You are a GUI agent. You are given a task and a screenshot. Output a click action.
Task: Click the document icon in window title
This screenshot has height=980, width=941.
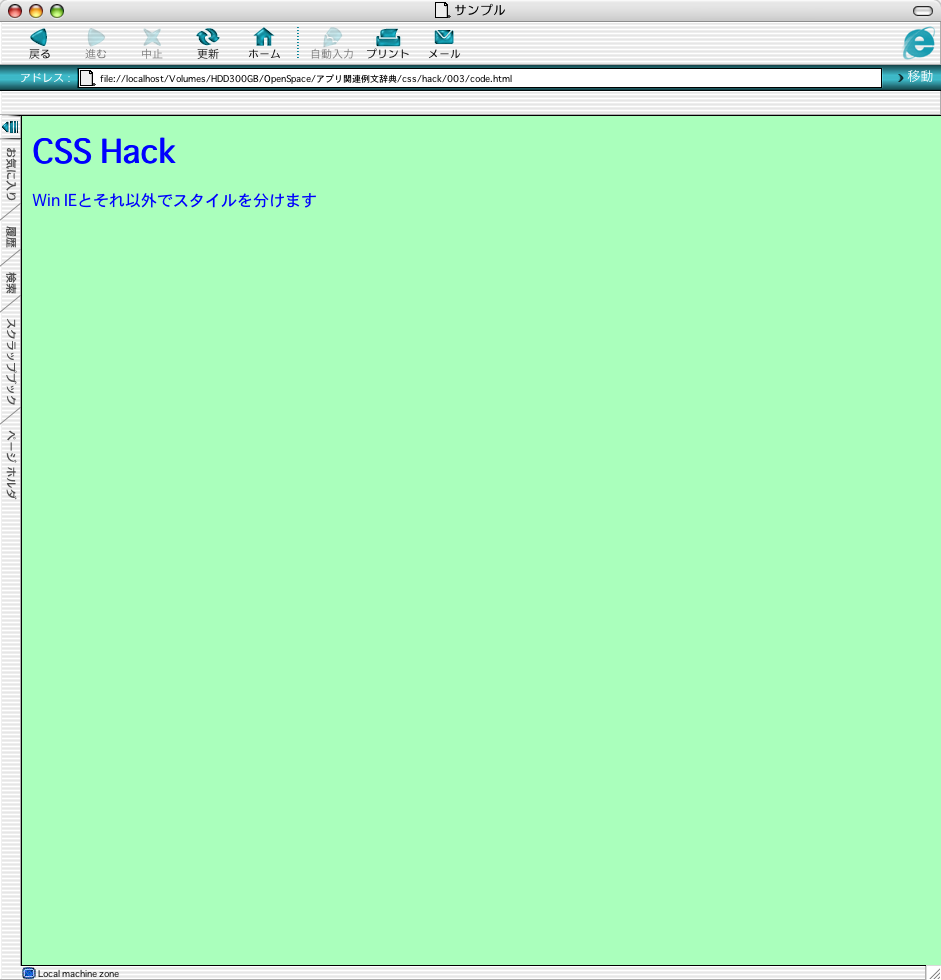tap(442, 10)
